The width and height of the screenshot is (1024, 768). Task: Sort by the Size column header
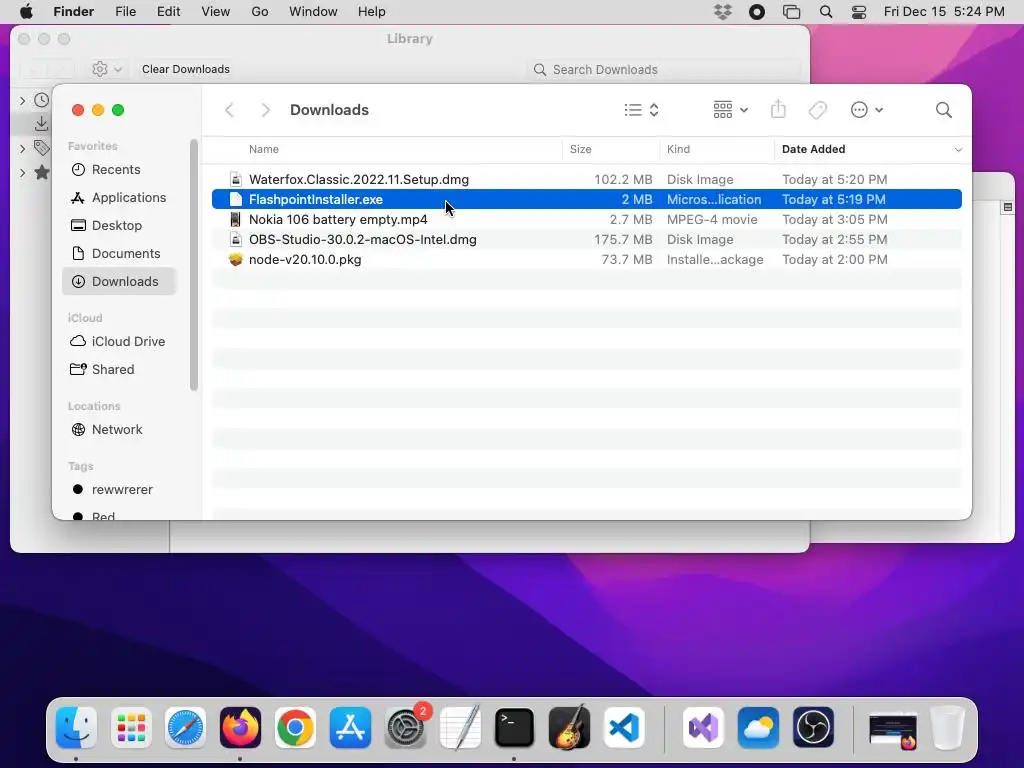tap(581, 149)
